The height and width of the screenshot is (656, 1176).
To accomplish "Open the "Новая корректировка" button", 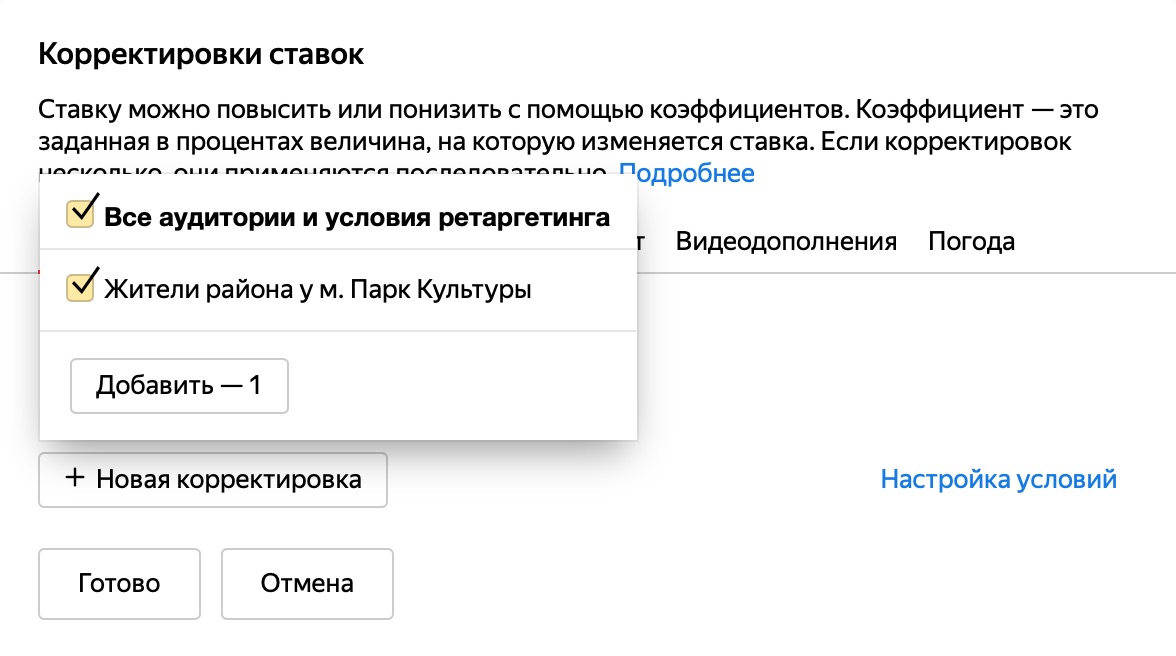I will [x=213, y=480].
